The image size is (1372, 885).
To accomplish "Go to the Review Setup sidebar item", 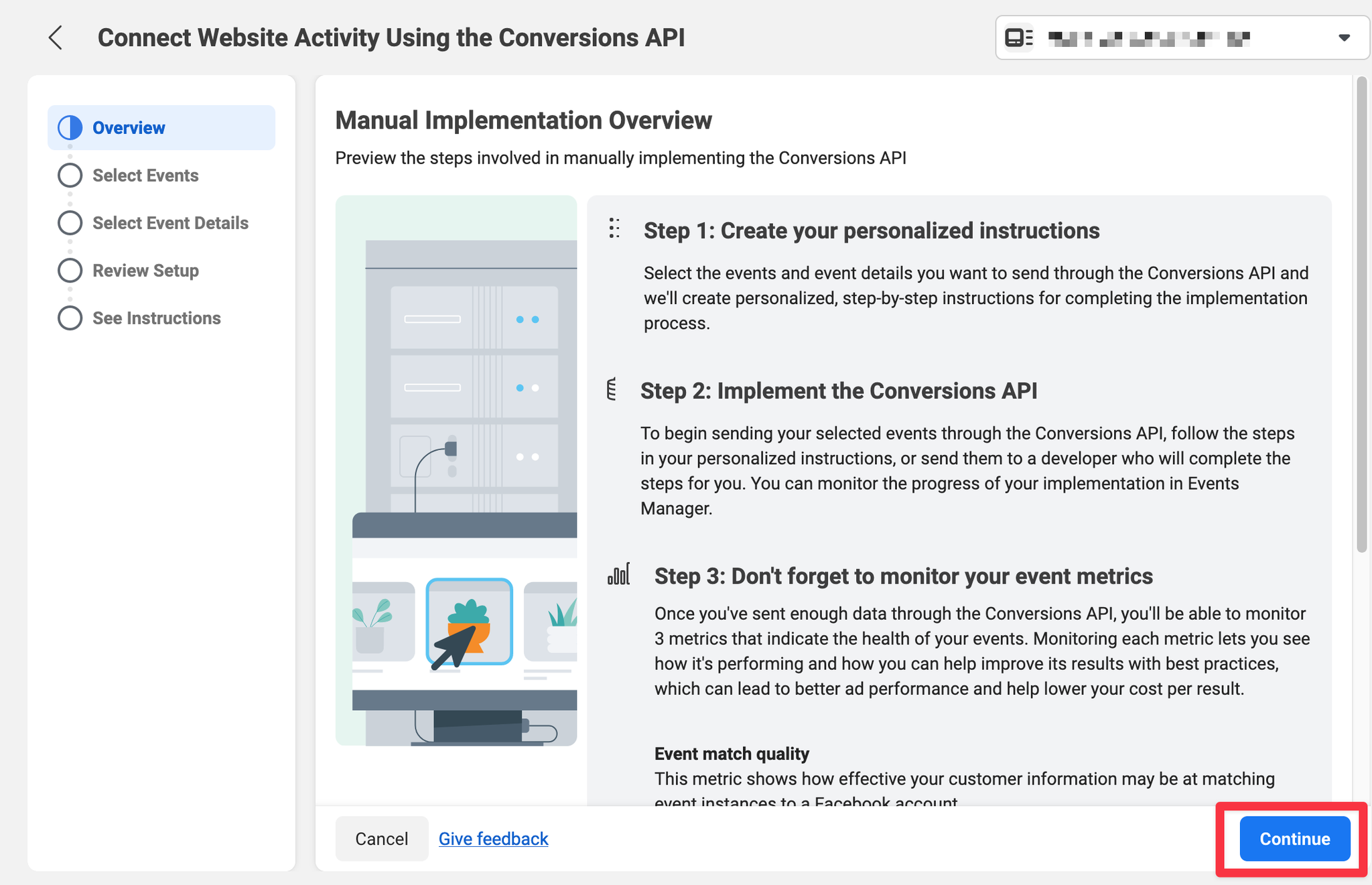I will point(145,270).
